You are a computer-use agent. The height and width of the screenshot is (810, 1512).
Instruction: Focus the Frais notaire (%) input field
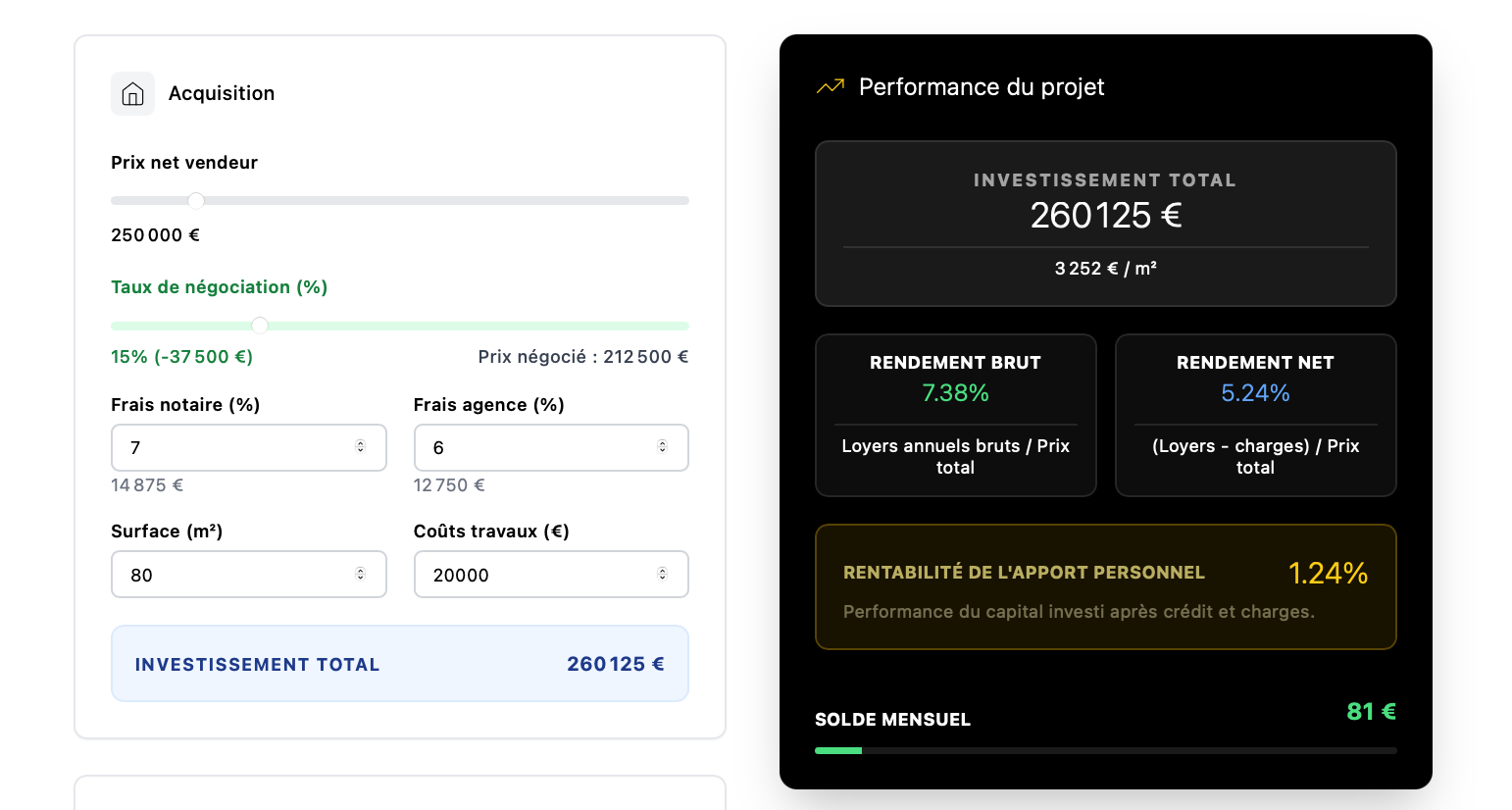pyautogui.click(x=249, y=447)
